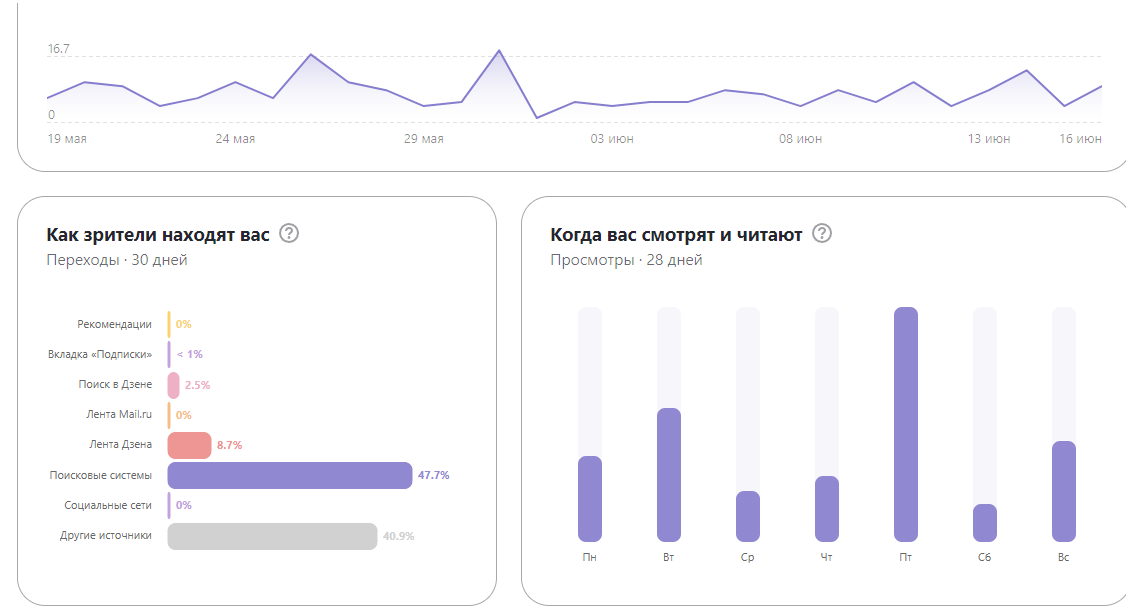
Task: Click the short Сб bar in the weekly chart
Action: pos(983,520)
